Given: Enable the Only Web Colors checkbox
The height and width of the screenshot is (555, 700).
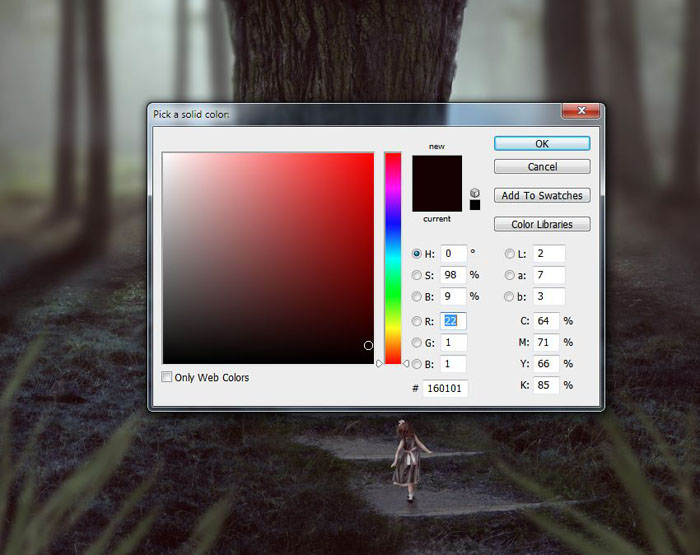Looking at the screenshot, I should pyautogui.click(x=167, y=377).
